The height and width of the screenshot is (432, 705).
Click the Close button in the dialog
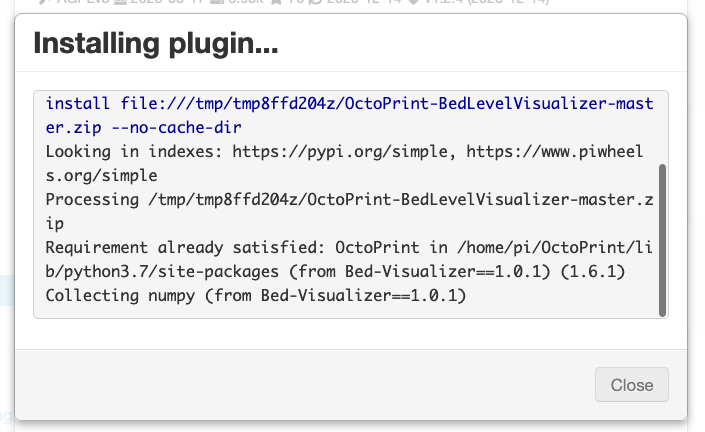[x=631, y=385]
